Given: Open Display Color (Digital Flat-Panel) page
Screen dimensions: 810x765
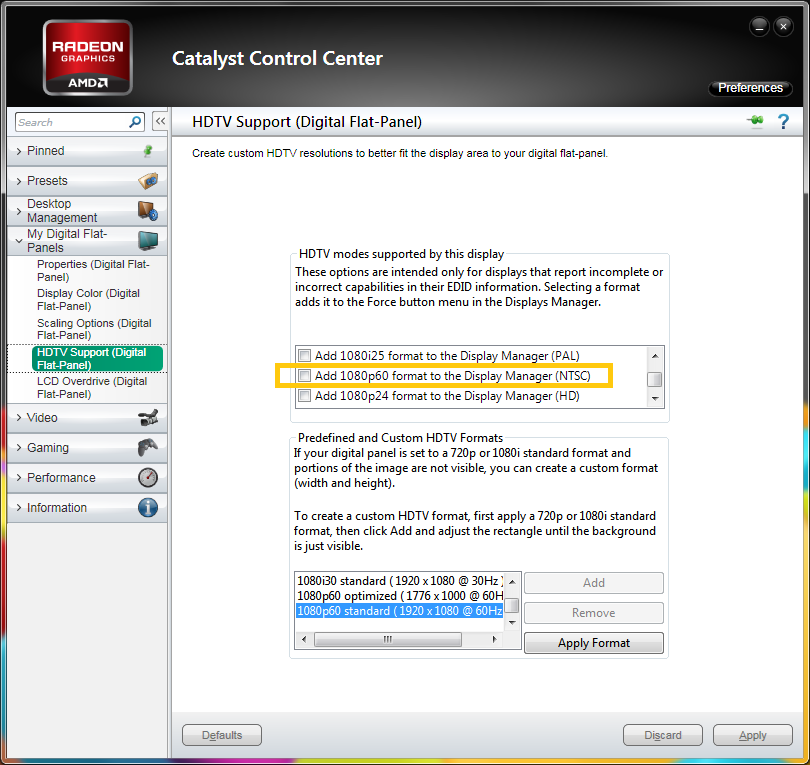Looking at the screenshot, I should 88,300.
